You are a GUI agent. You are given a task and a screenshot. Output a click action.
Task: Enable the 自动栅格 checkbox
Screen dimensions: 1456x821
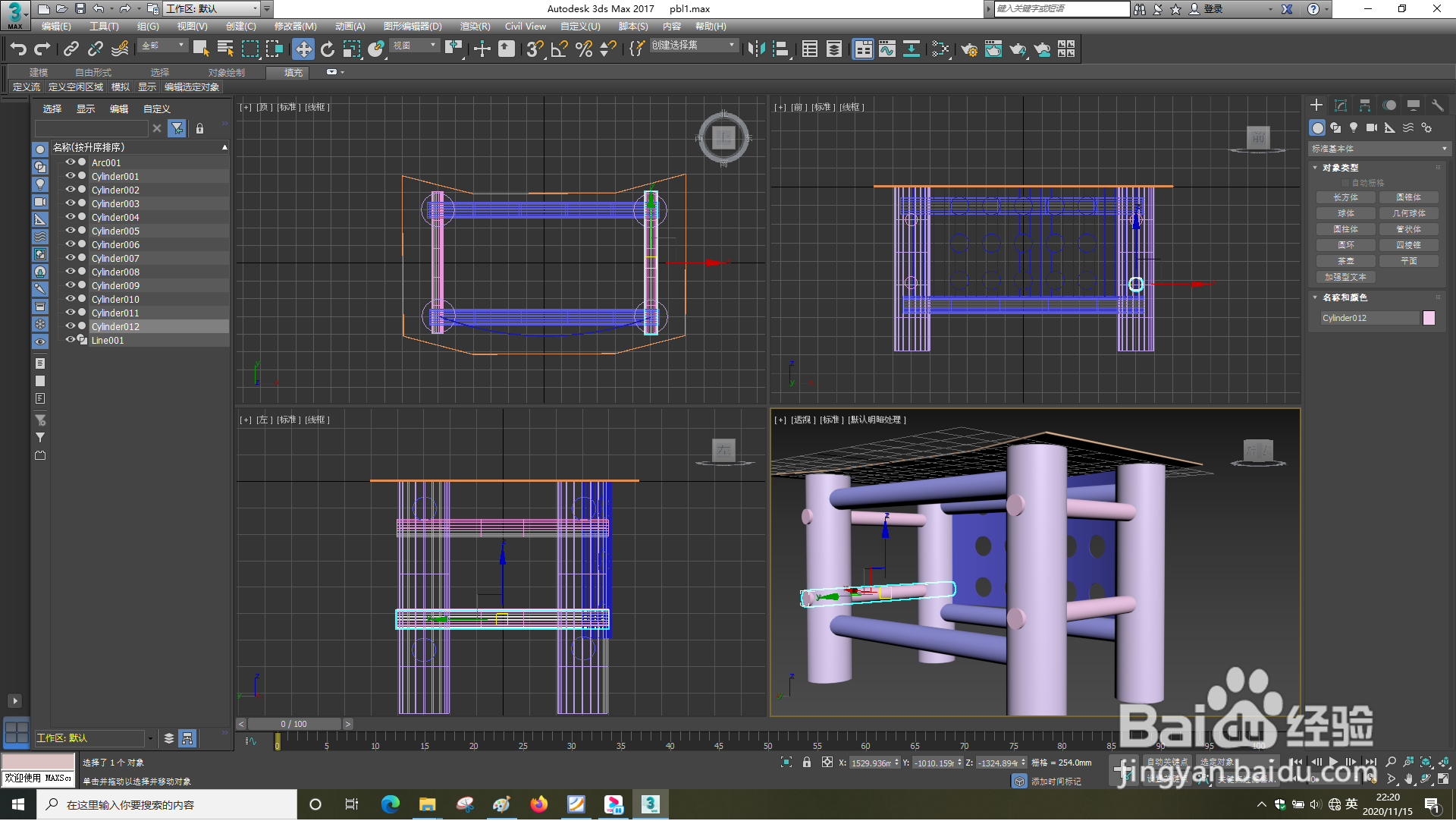[1346, 182]
